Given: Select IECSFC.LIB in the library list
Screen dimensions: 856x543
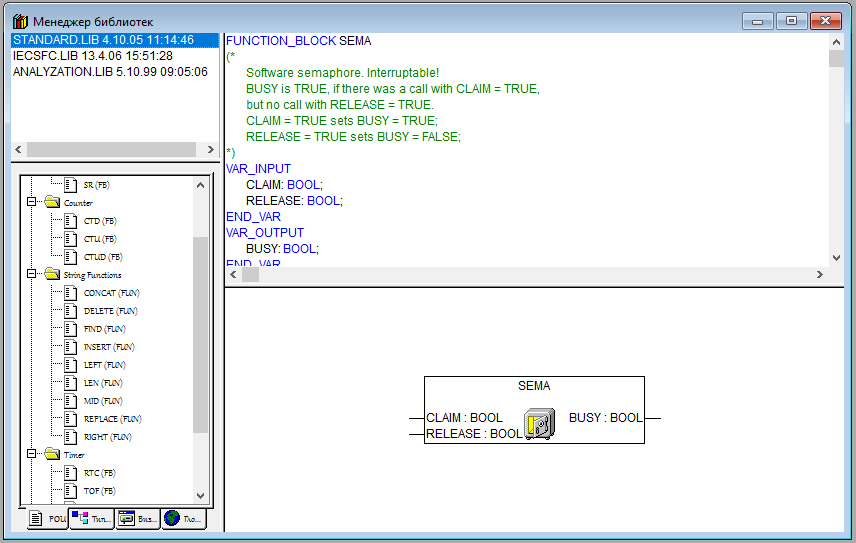Looking at the screenshot, I should [x=92, y=56].
